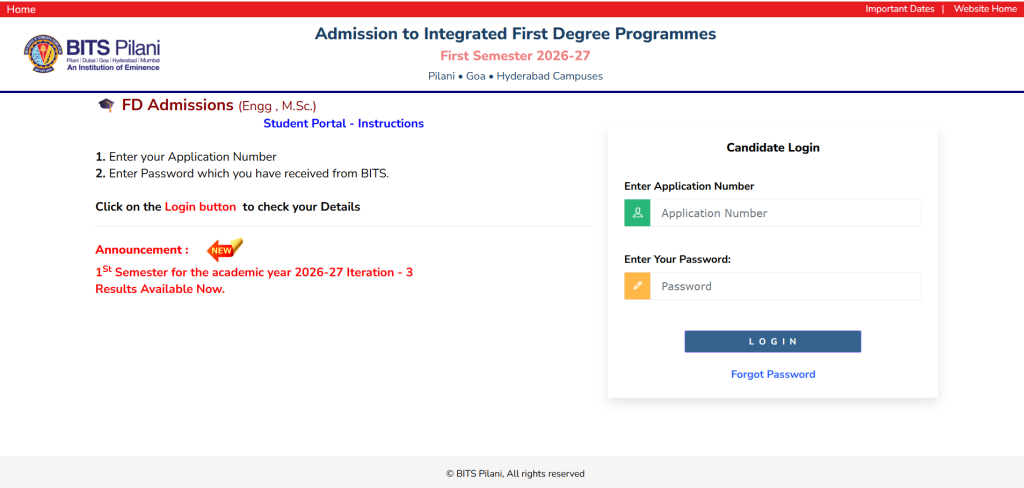Click the 'Admission to Integrated First Degree Programmes' title
This screenshot has height=488, width=1024.
(x=515, y=33)
